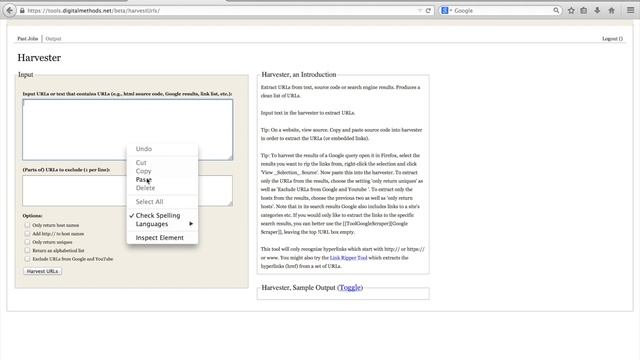Click the URLs to exclude text area
This screenshot has height=360, width=640.
(128, 191)
